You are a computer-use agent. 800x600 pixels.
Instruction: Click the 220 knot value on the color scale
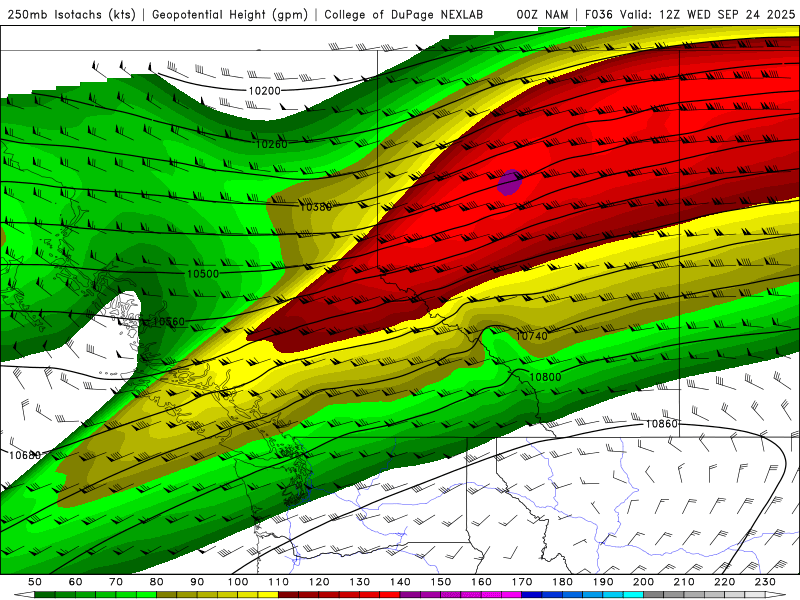click(724, 582)
